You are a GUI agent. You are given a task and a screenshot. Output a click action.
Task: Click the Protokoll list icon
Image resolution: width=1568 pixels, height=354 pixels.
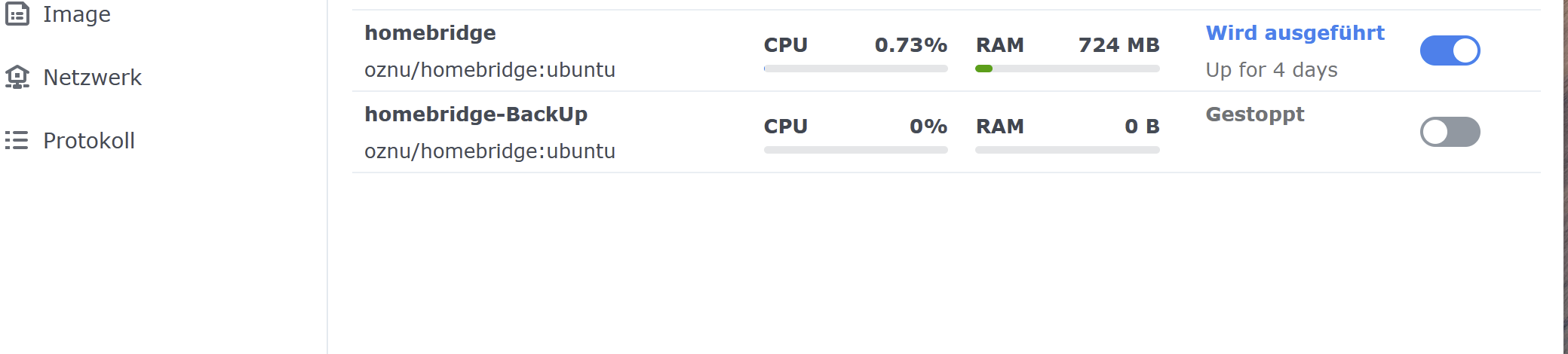tap(17, 140)
